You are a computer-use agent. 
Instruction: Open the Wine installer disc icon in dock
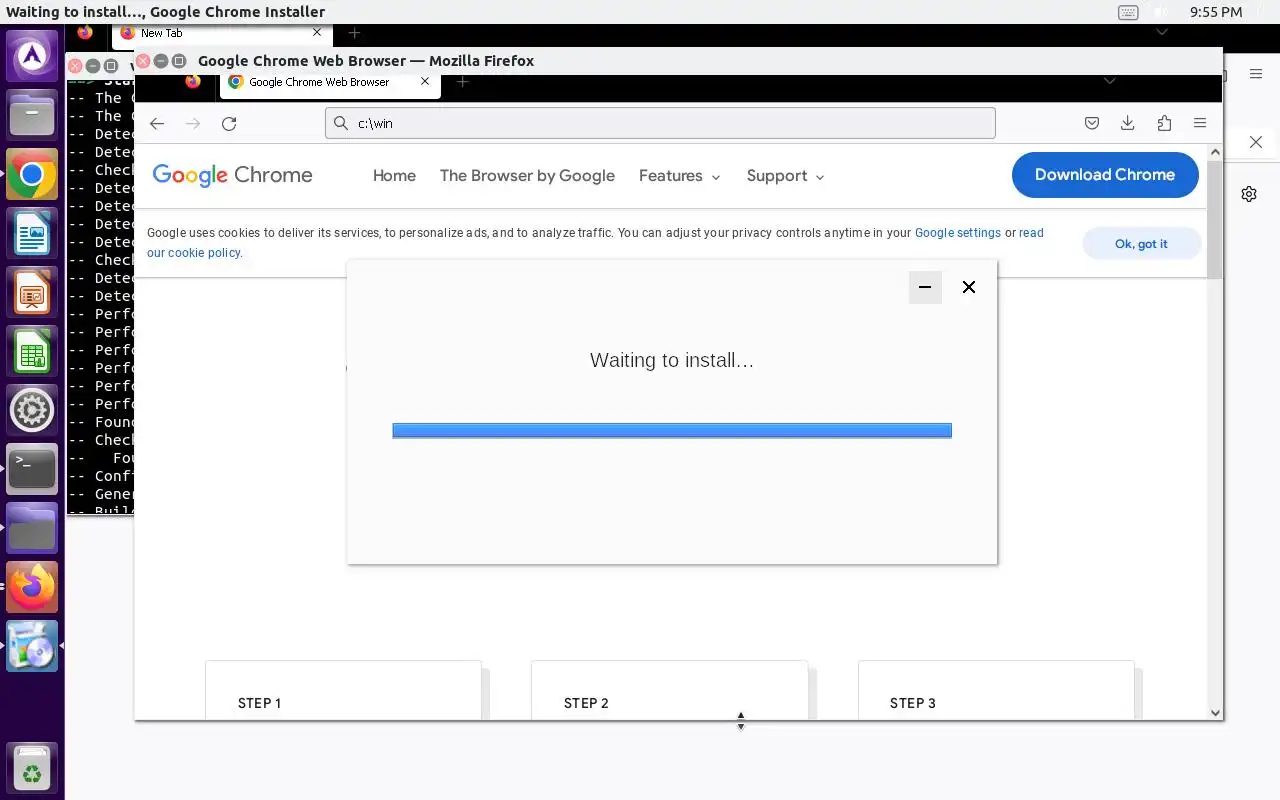[x=32, y=646]
